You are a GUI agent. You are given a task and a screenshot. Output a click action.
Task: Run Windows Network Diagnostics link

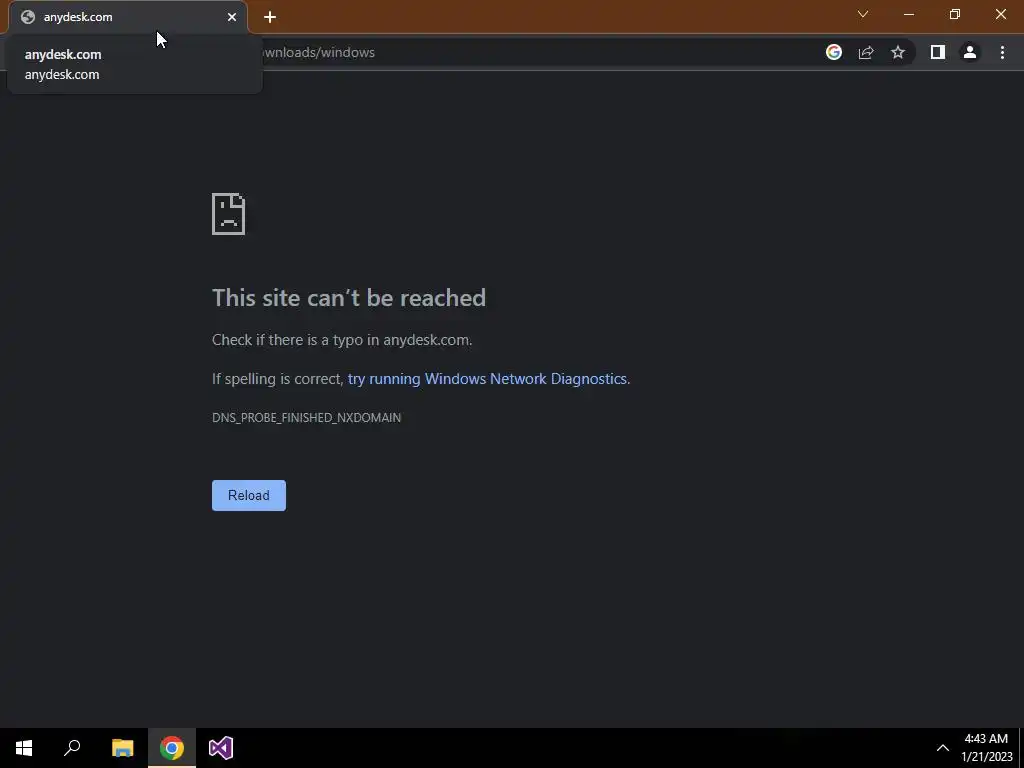(x=487, y=379)
